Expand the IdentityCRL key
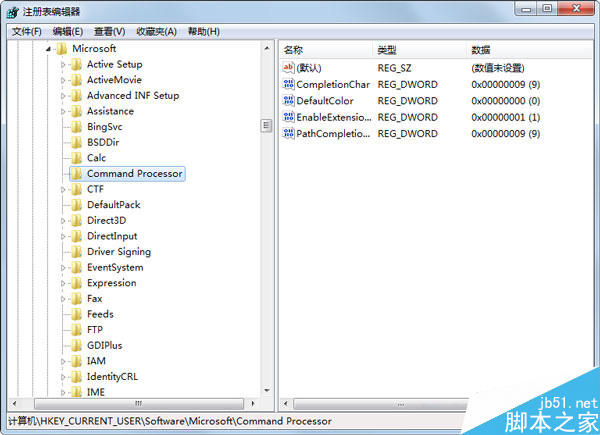 click(63, 377)
